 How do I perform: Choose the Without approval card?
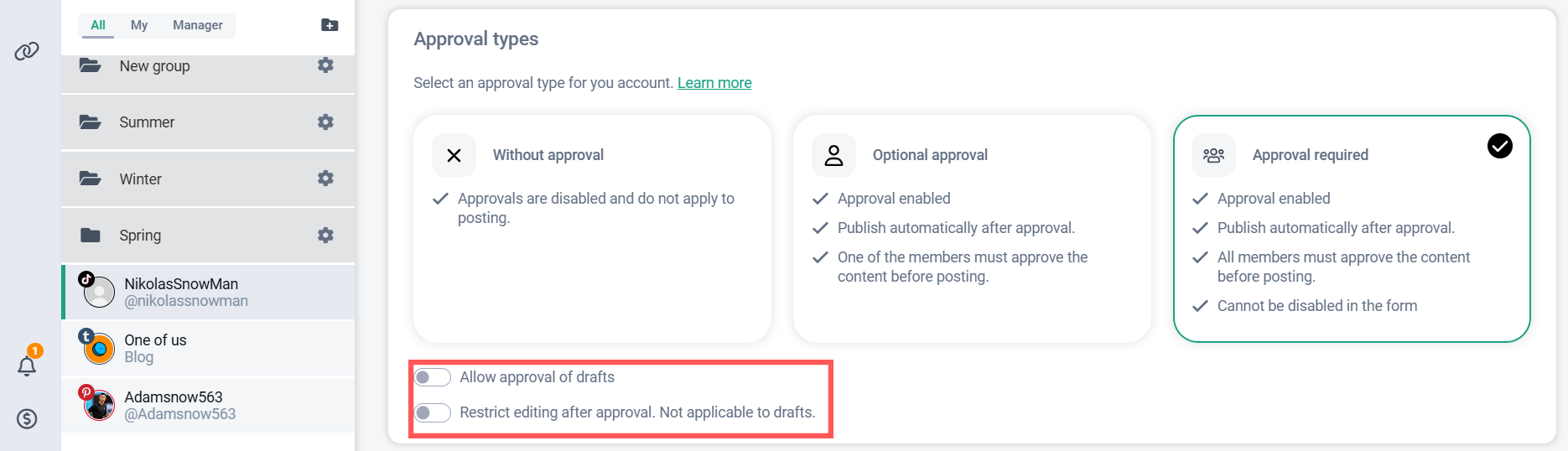tap(591, 228)
